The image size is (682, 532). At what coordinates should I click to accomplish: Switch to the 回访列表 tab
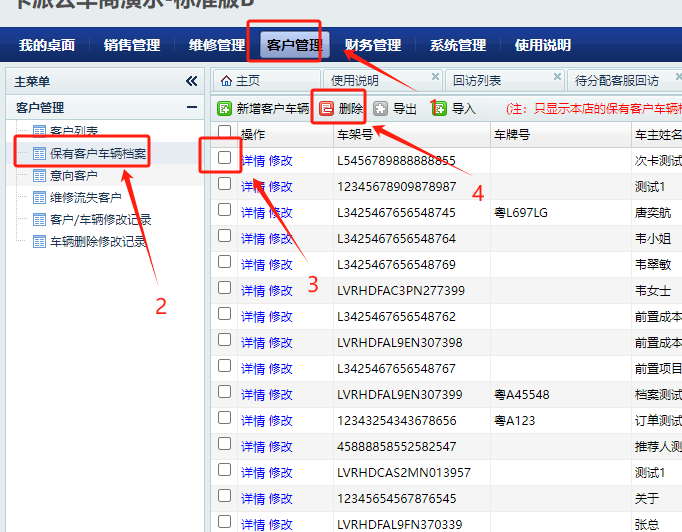coord(477,81)
